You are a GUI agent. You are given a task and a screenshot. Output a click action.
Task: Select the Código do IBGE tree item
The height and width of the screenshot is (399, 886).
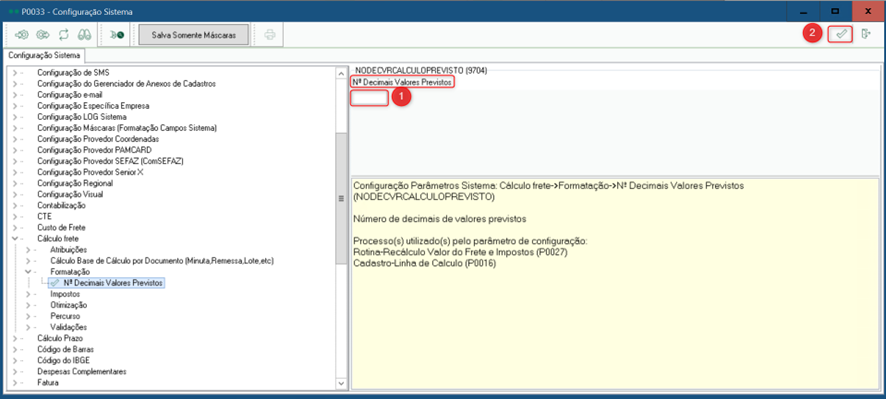pyautogui.click(x=63, y=361)
